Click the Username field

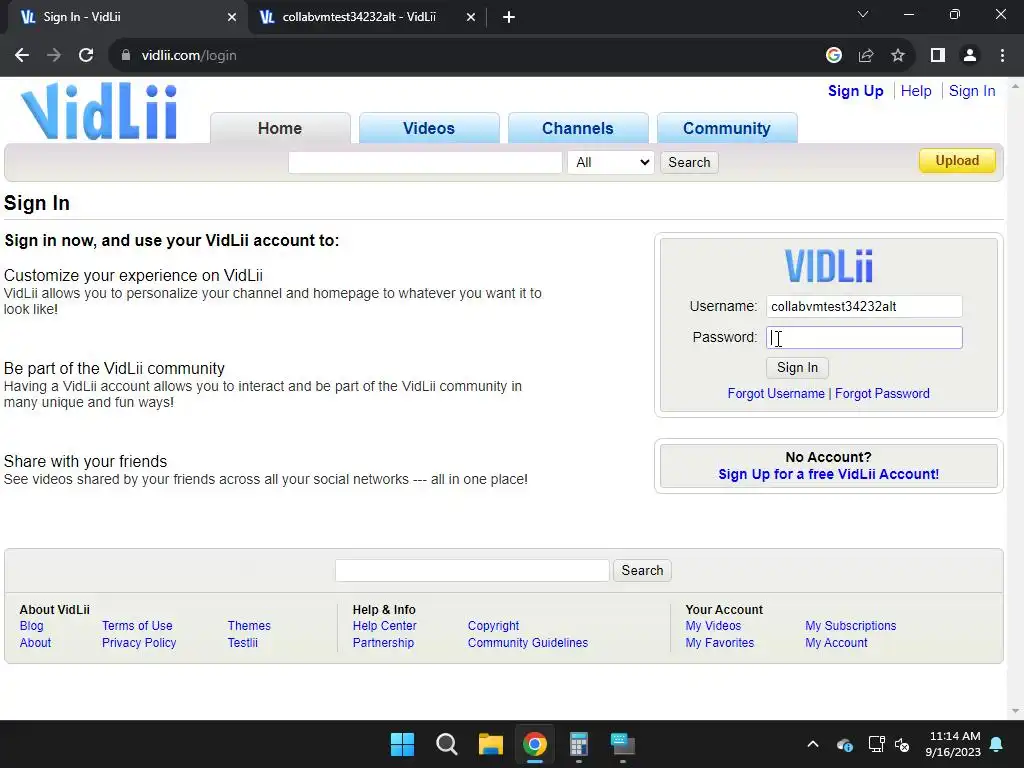[864, 306]
